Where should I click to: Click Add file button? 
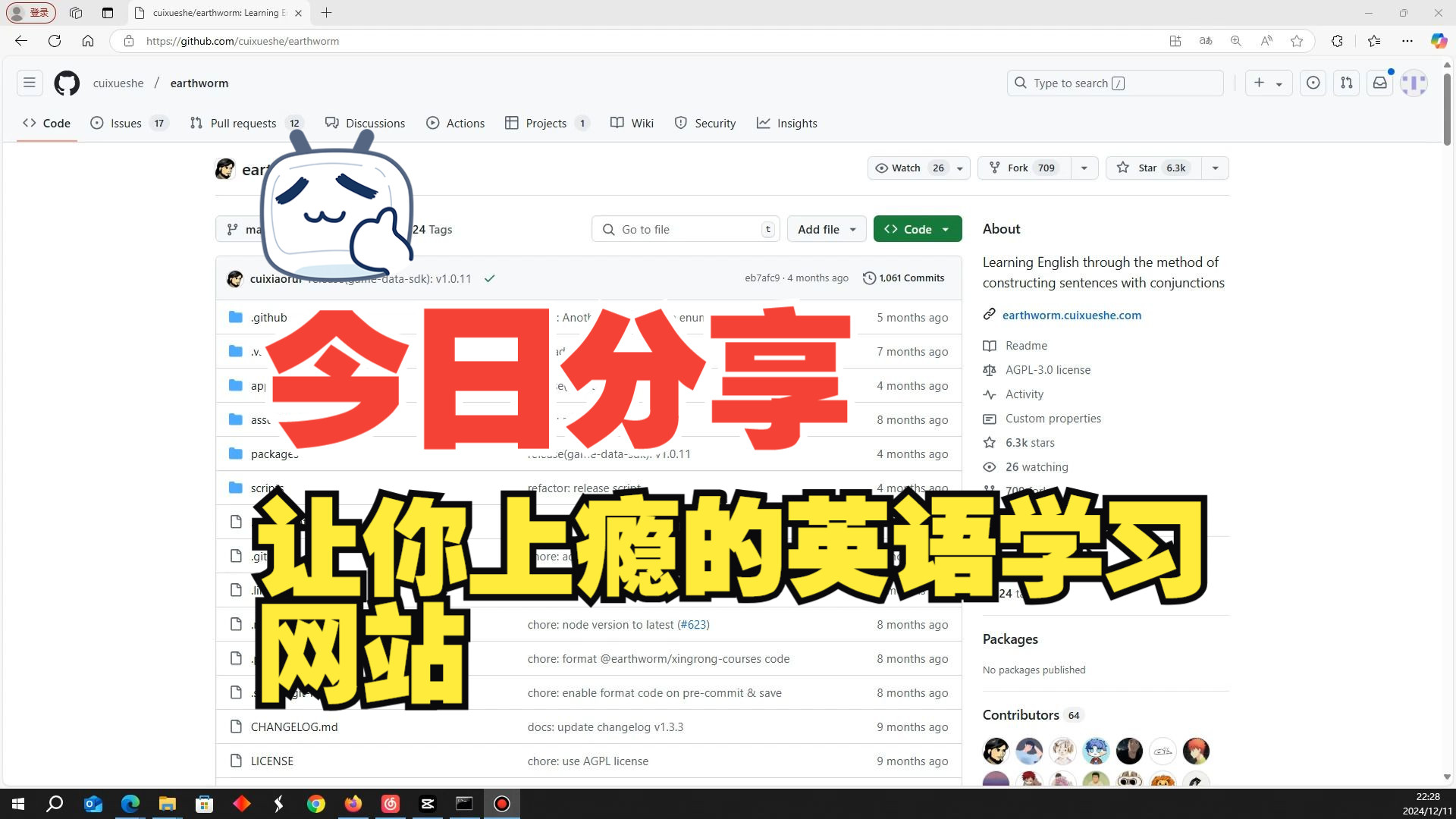(x=825, y=229)
